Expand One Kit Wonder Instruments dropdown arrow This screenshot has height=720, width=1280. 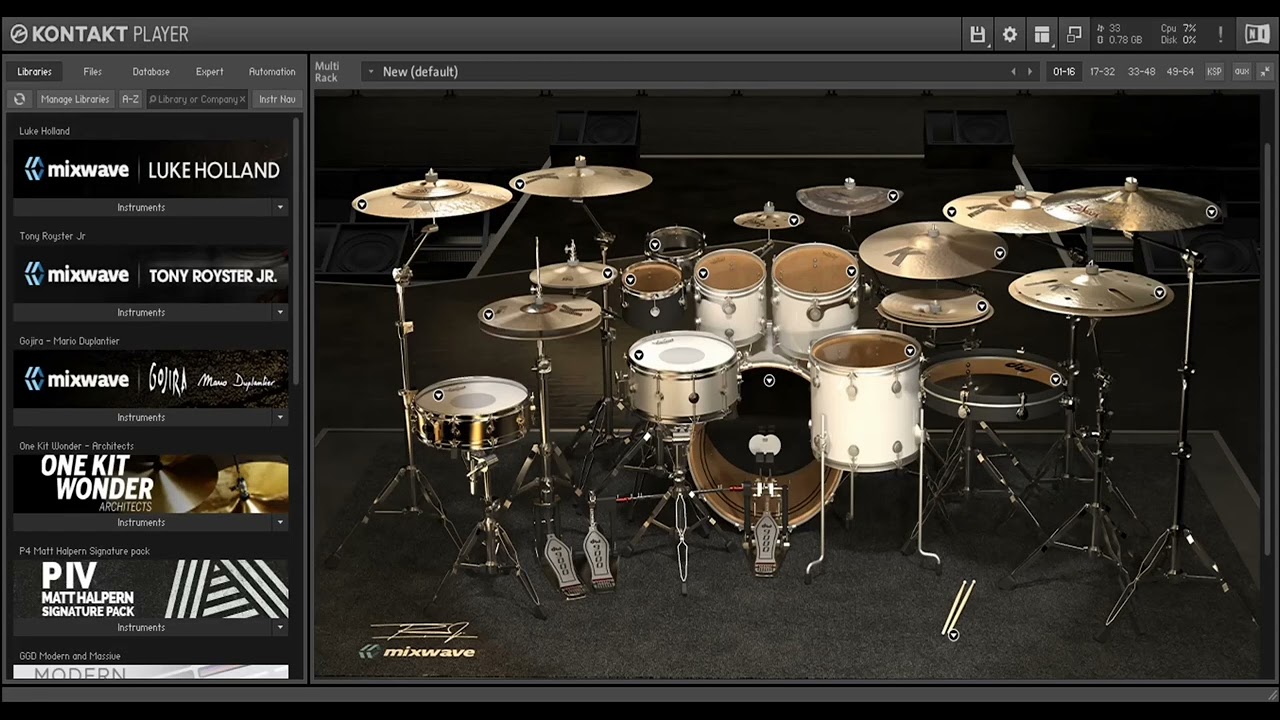tap(280, 522)
